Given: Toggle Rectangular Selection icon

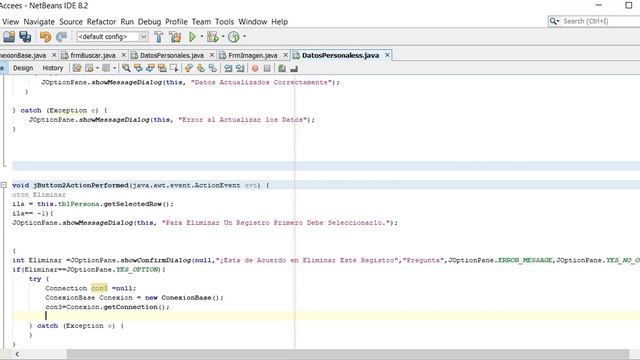Looking at the screenshot, I should 174,68.
